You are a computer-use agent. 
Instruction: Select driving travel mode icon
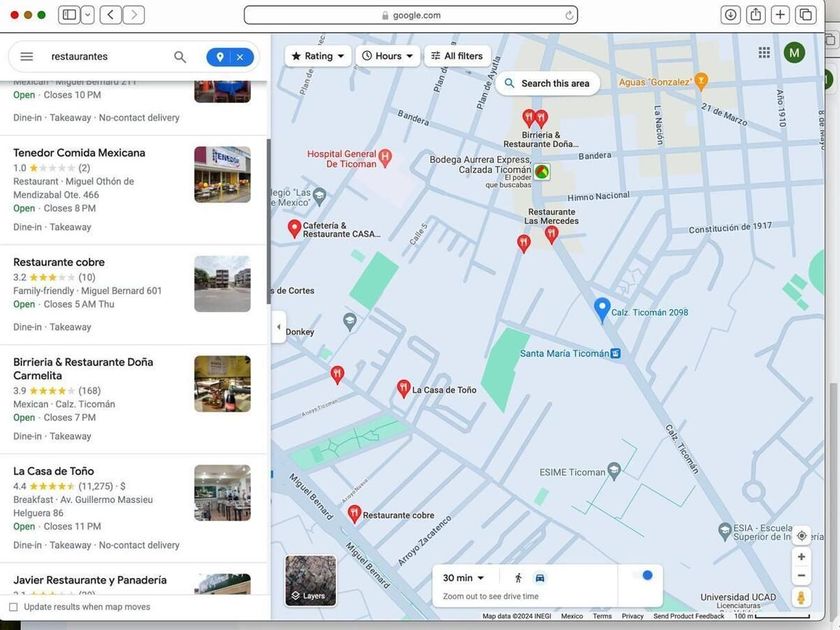(540, 578)
